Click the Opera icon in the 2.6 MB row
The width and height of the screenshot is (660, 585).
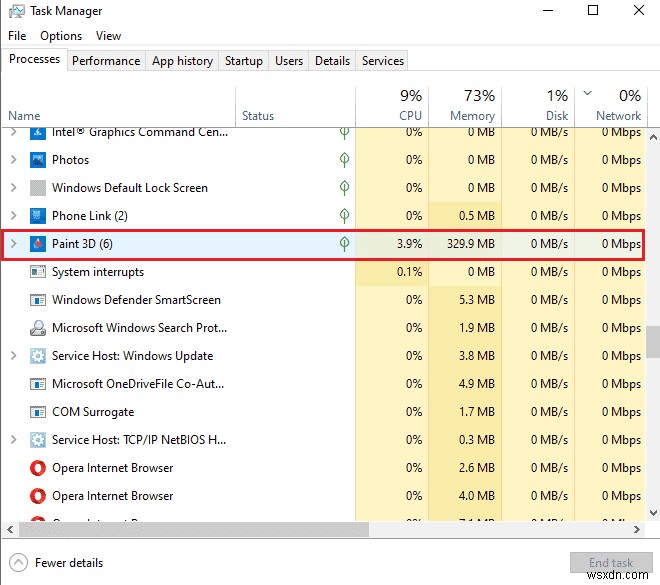point(38,468)
